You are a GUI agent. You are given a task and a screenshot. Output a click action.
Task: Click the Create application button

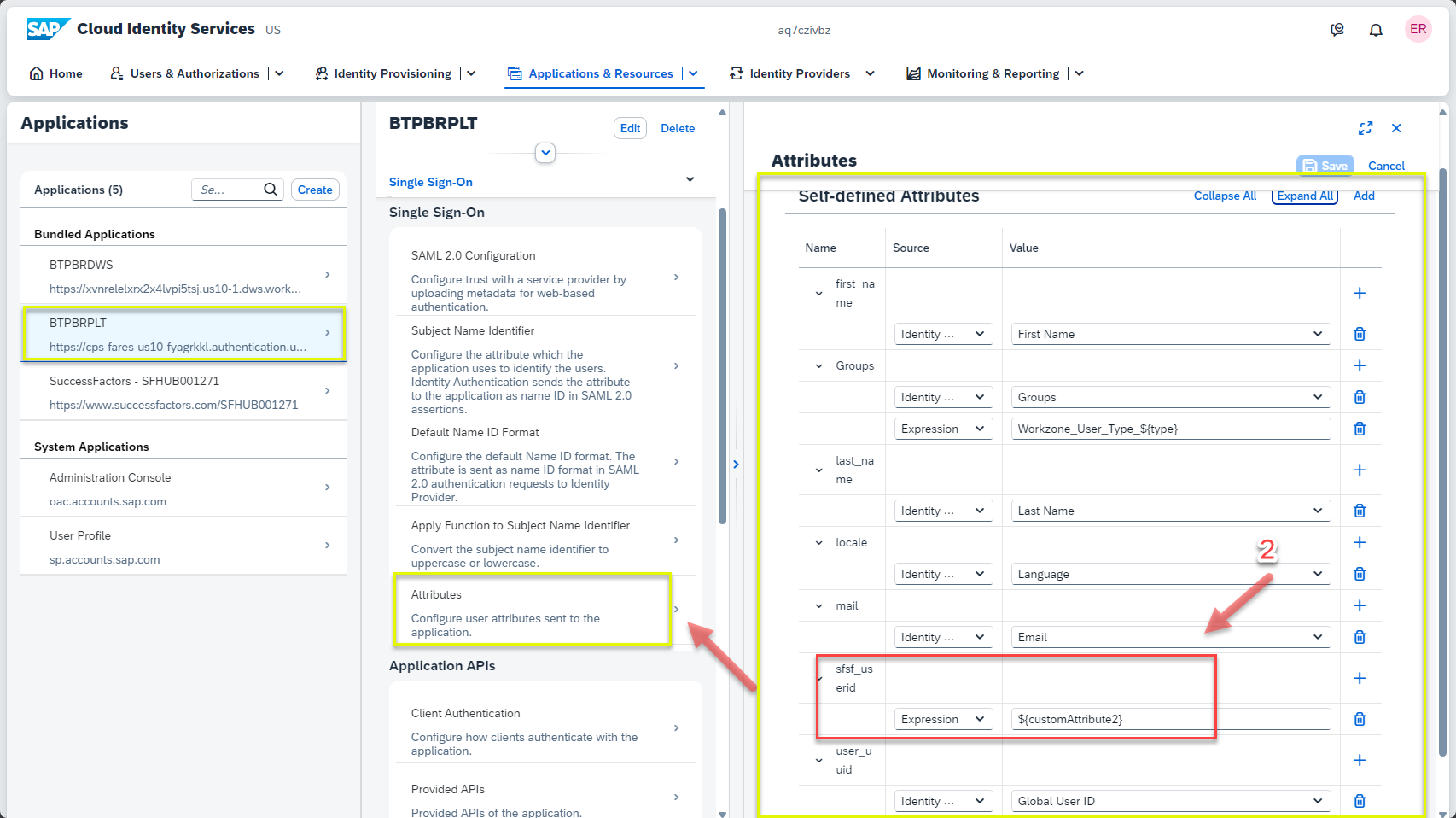pyautogui.click(x=315, y=190)
